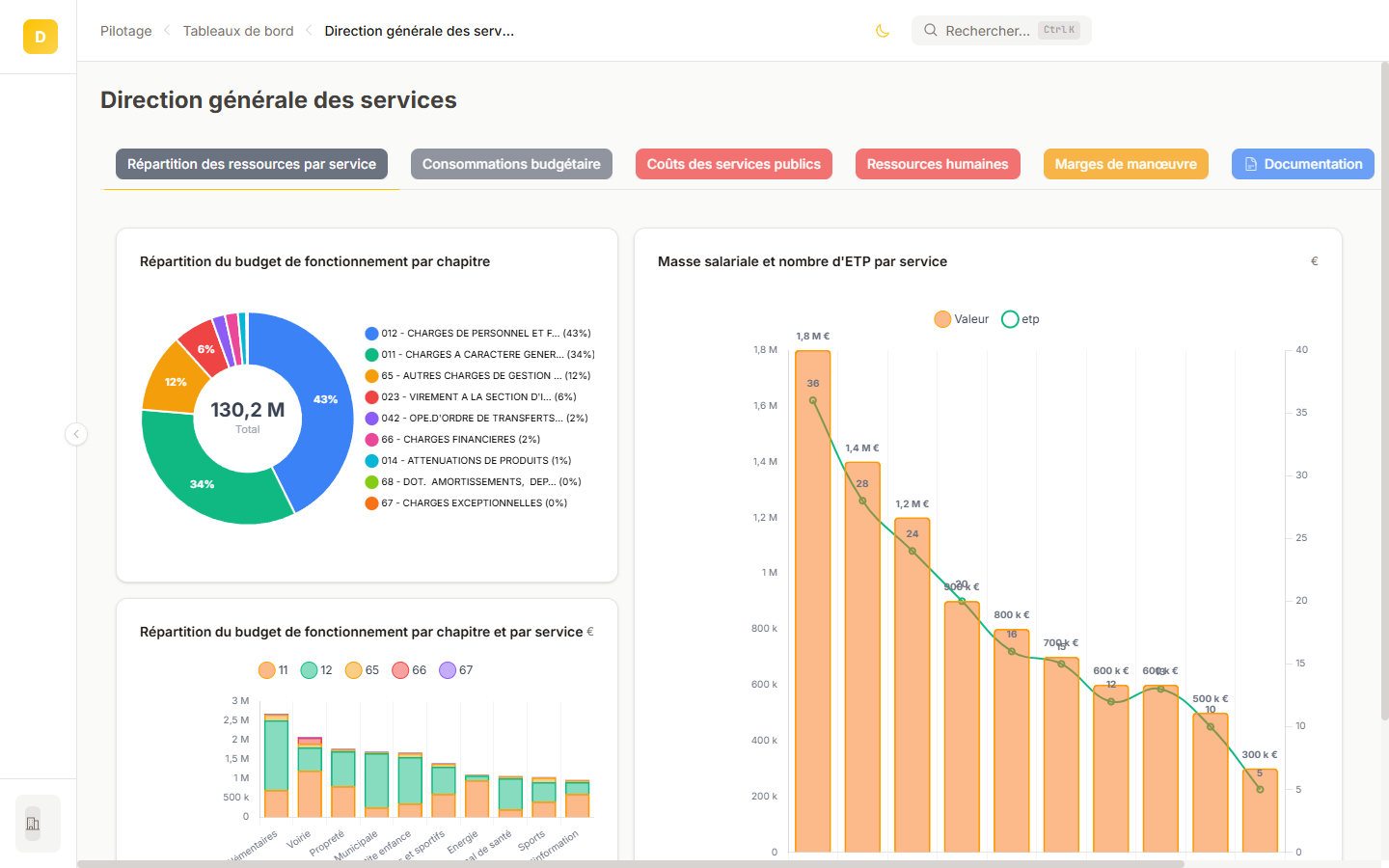This screenshot has width=1389, height=868.
Task: Click the Documentation file icon
Action: pyautogui.click(x=1250, y=164)
